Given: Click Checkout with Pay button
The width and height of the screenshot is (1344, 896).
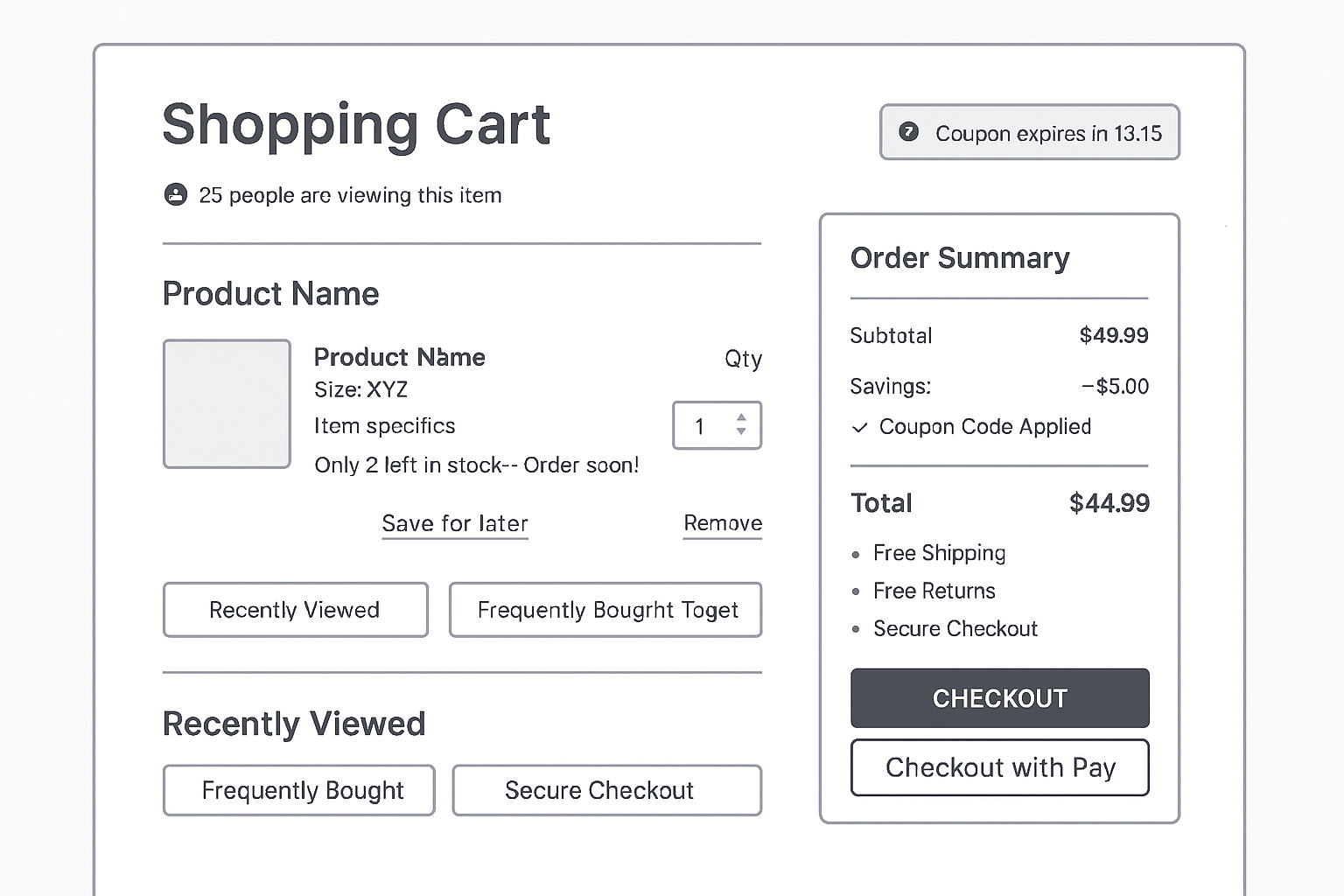Looking at the screenshot, I should 999,767.
